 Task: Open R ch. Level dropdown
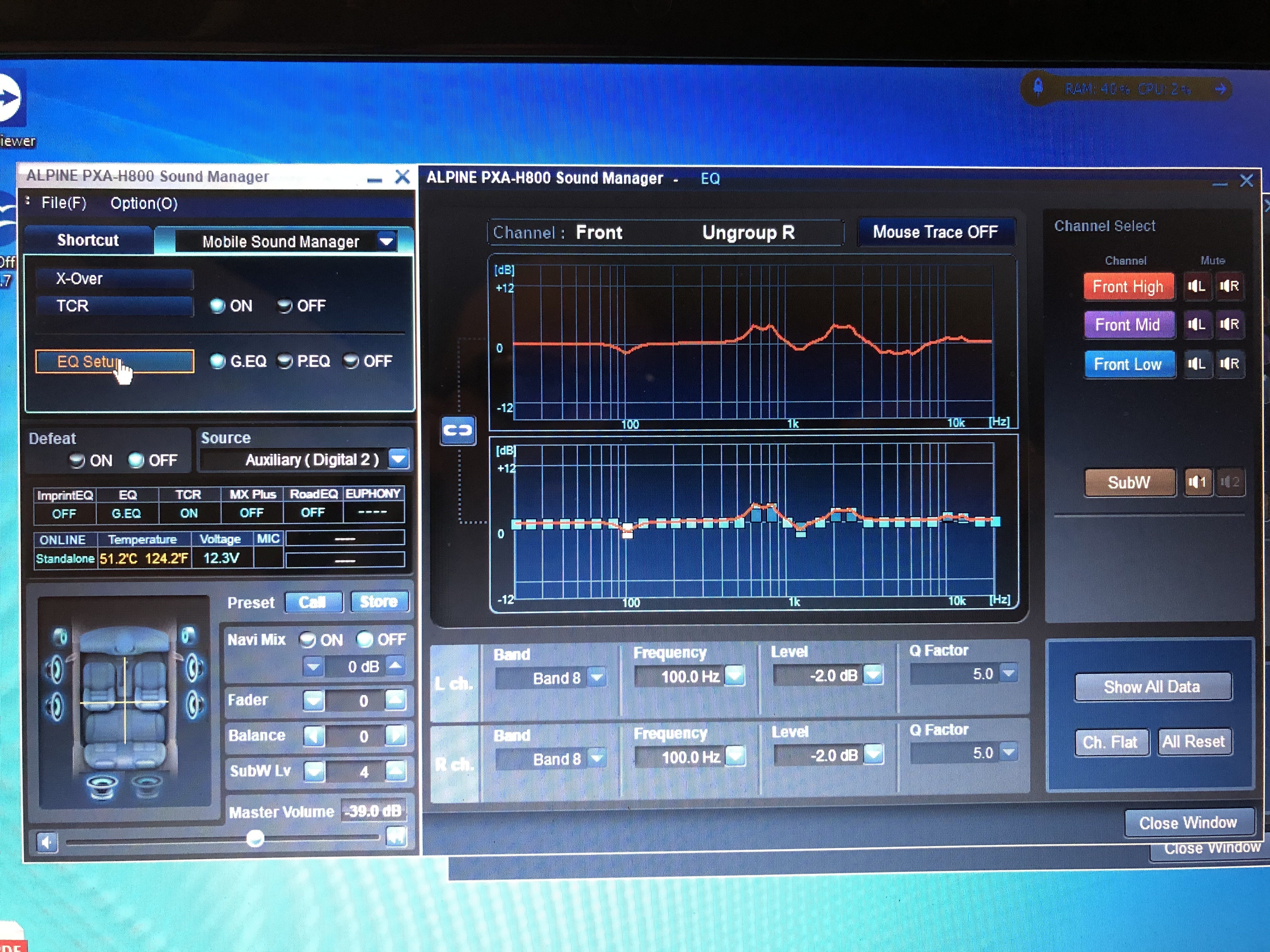874,755
